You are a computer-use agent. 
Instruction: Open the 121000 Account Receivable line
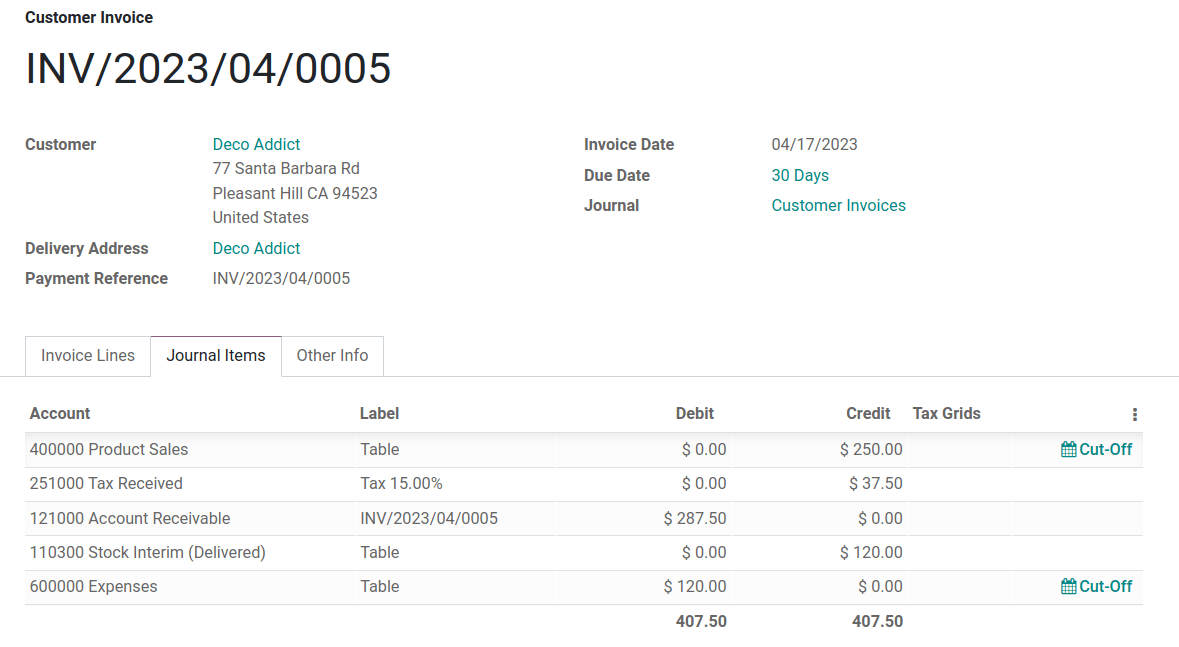pyautogui.click(x=130, y=518)
